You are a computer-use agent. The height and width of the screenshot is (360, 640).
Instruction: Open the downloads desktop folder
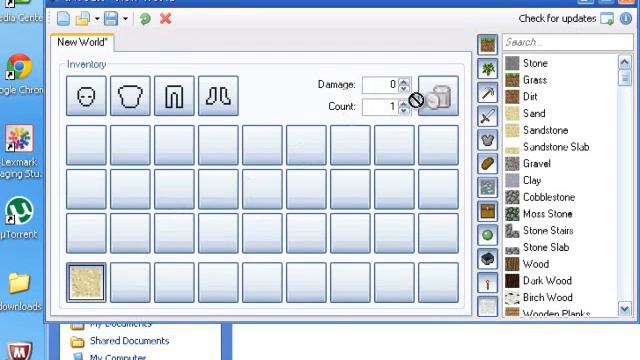(x=20, y=292)
